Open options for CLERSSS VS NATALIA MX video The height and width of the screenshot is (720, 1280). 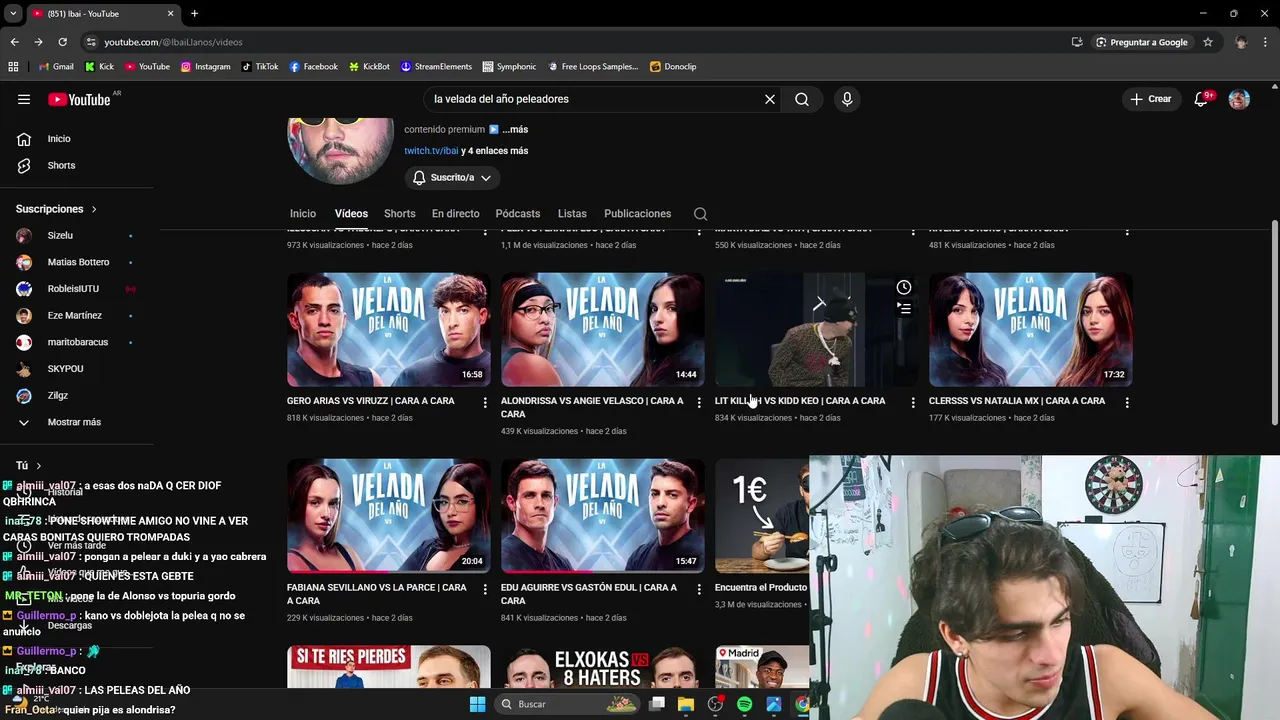coord(1127,402)
